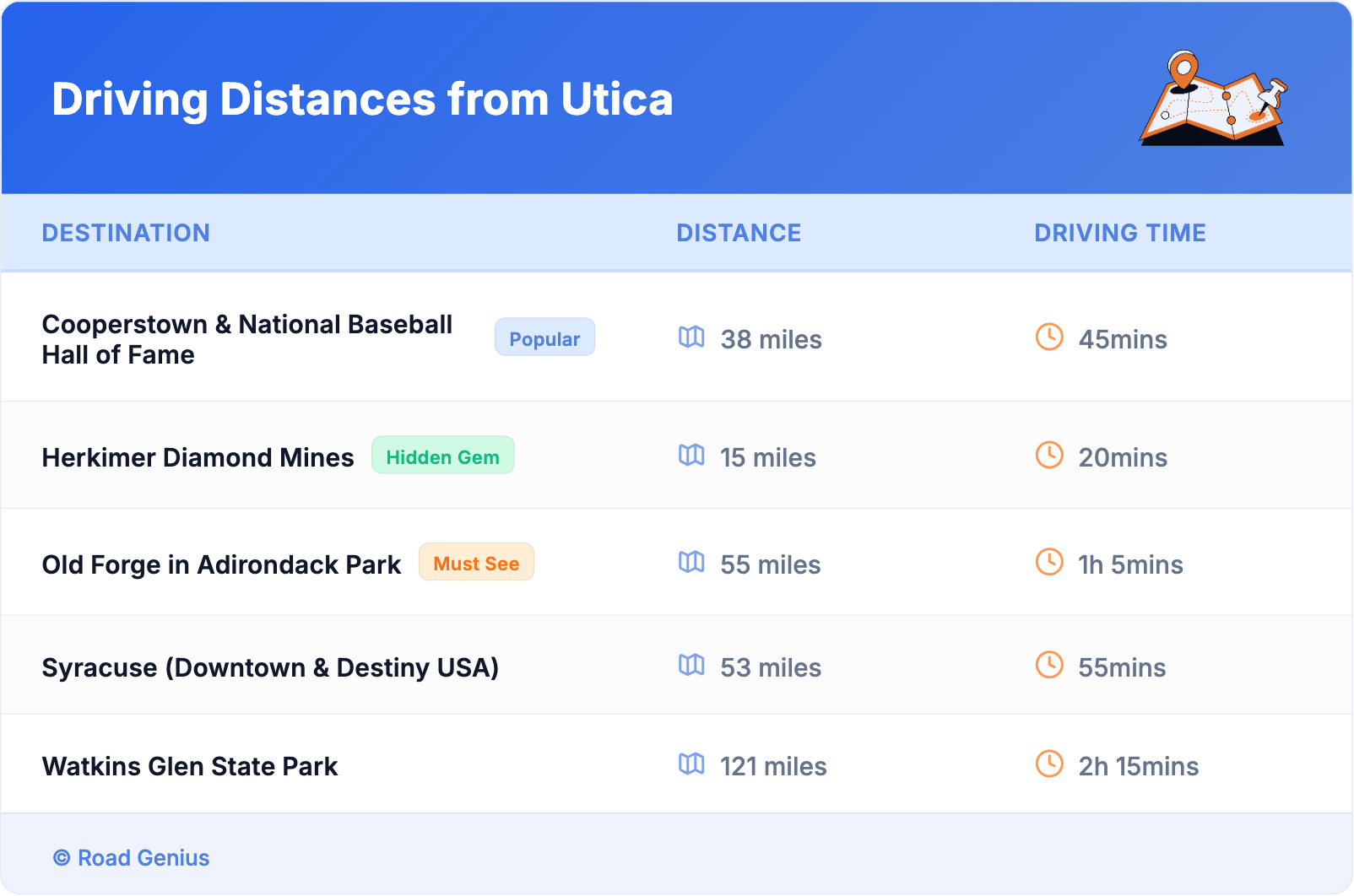Select the Popular badge
The image size is (1354, 896).
click(544, 338)
